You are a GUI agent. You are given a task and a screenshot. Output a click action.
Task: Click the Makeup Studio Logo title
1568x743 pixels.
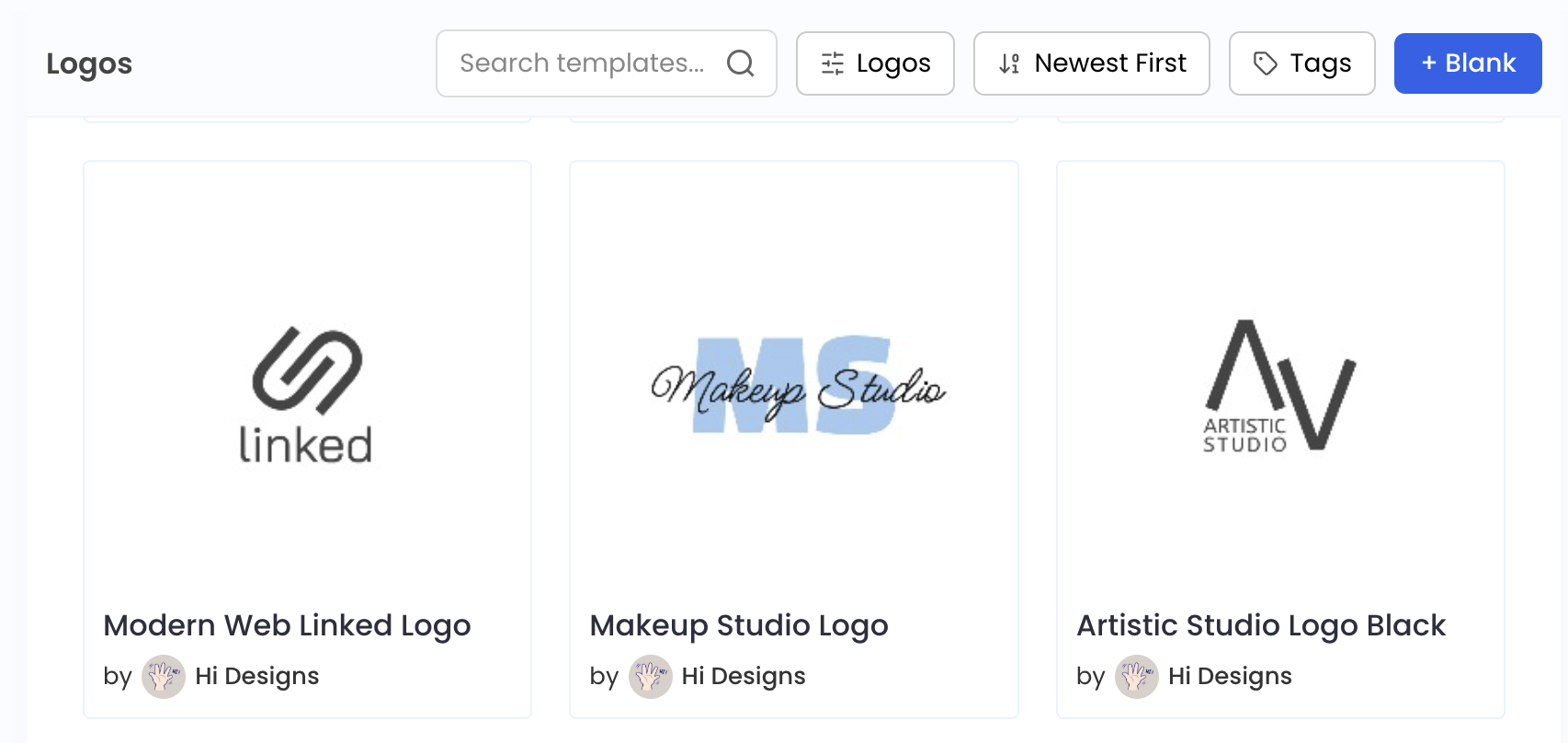(739, 625)
